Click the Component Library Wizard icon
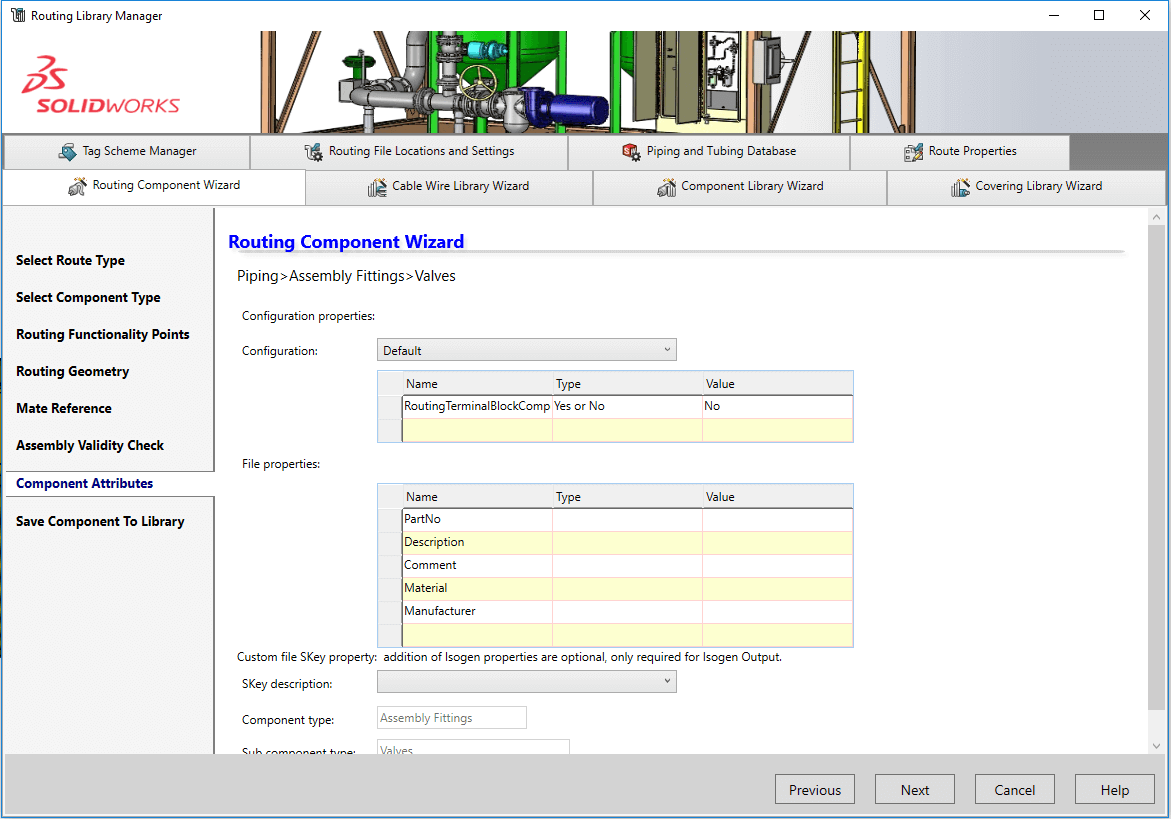Screen dimensions: 1171x819 (668, 186)
